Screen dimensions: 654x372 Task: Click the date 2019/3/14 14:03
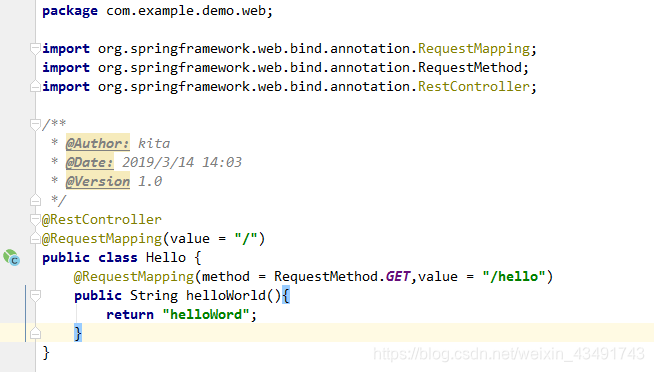point(182,162)
